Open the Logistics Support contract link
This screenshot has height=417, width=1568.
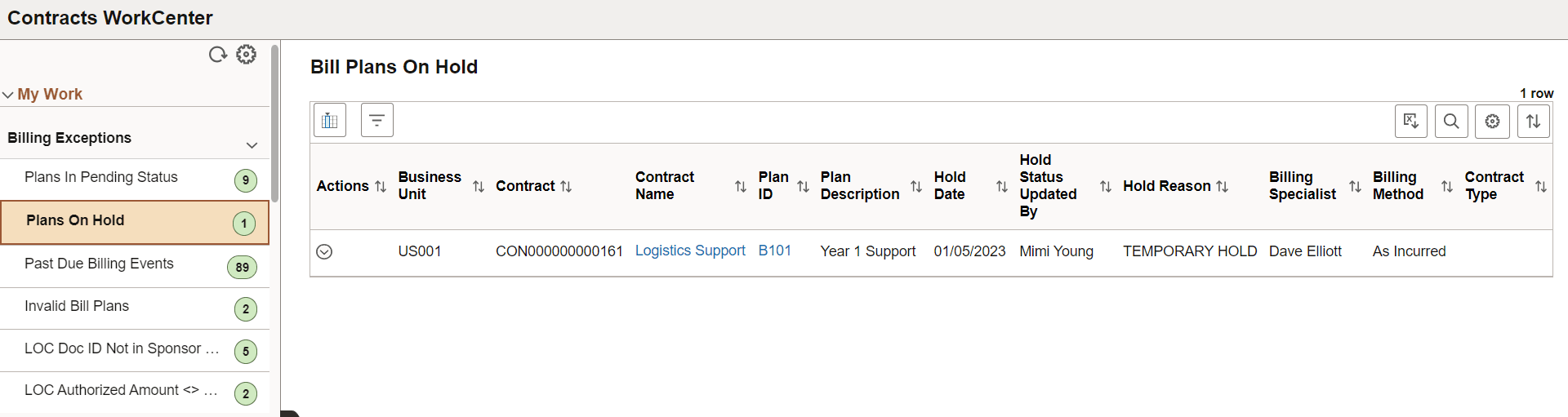pos(690,251)
